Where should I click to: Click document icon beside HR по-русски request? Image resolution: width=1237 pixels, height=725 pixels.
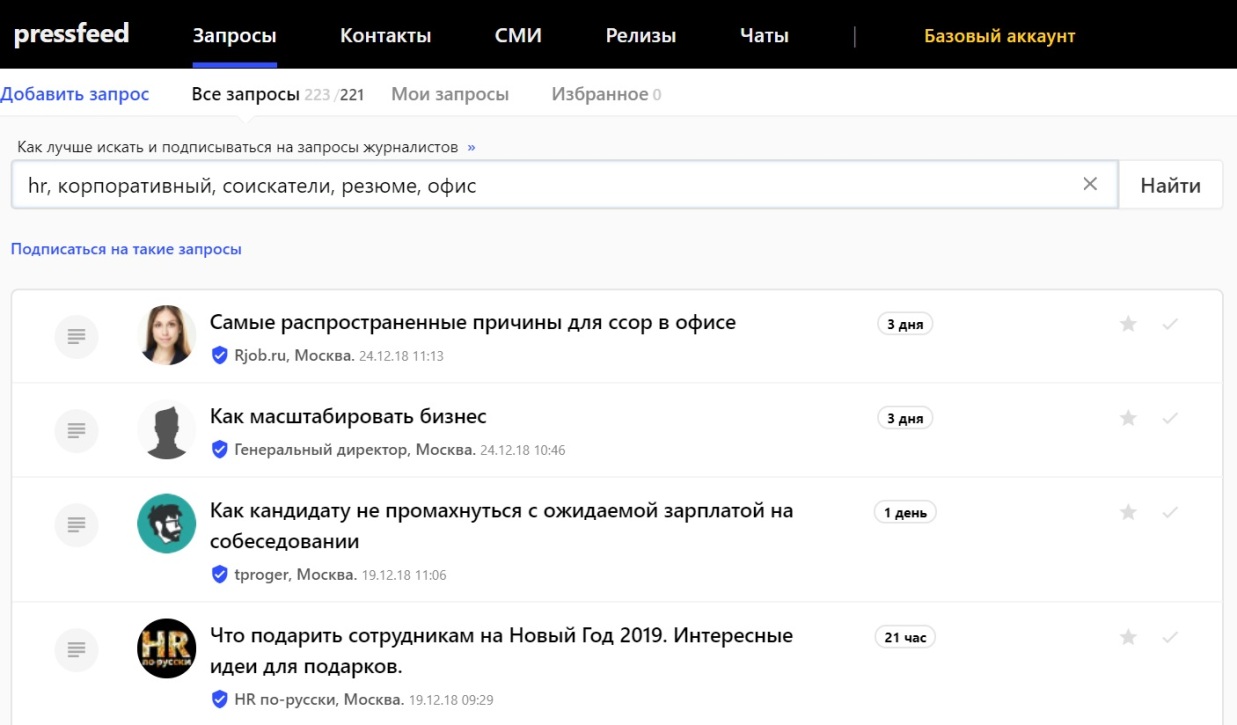(76, 648)
